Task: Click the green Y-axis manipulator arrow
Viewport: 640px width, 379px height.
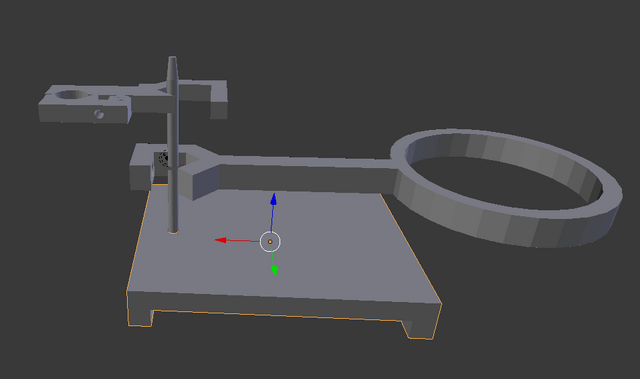Action: pyautogui.click(x=274, y=270)
